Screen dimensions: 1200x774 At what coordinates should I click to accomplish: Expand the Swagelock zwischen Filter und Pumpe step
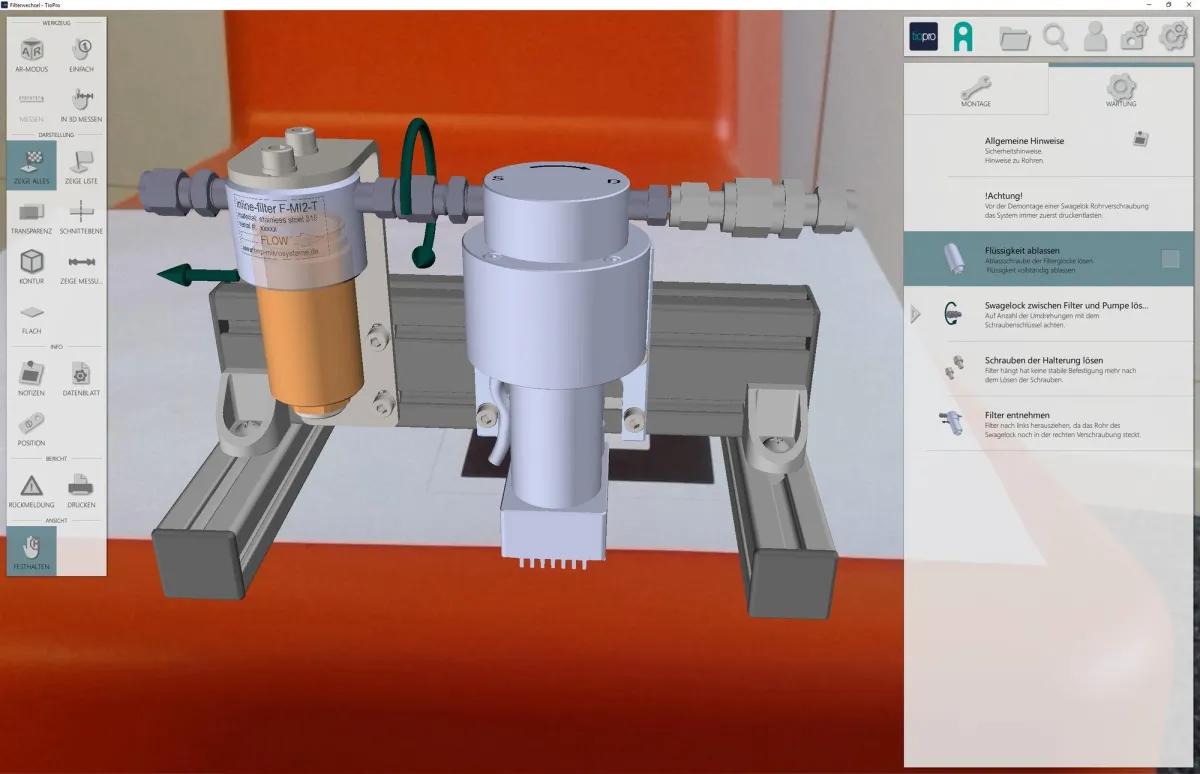915,314
